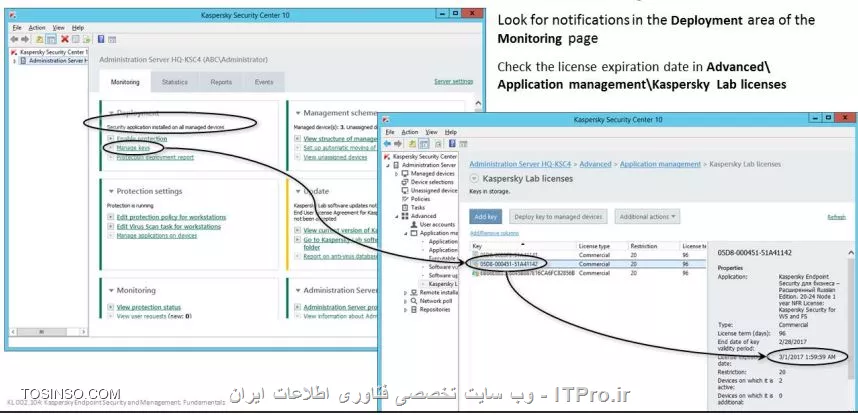This screenshot has width=858, height=415.
Task: Click the Up one level icon in the front window toolbar
Action: pos(413,143)
